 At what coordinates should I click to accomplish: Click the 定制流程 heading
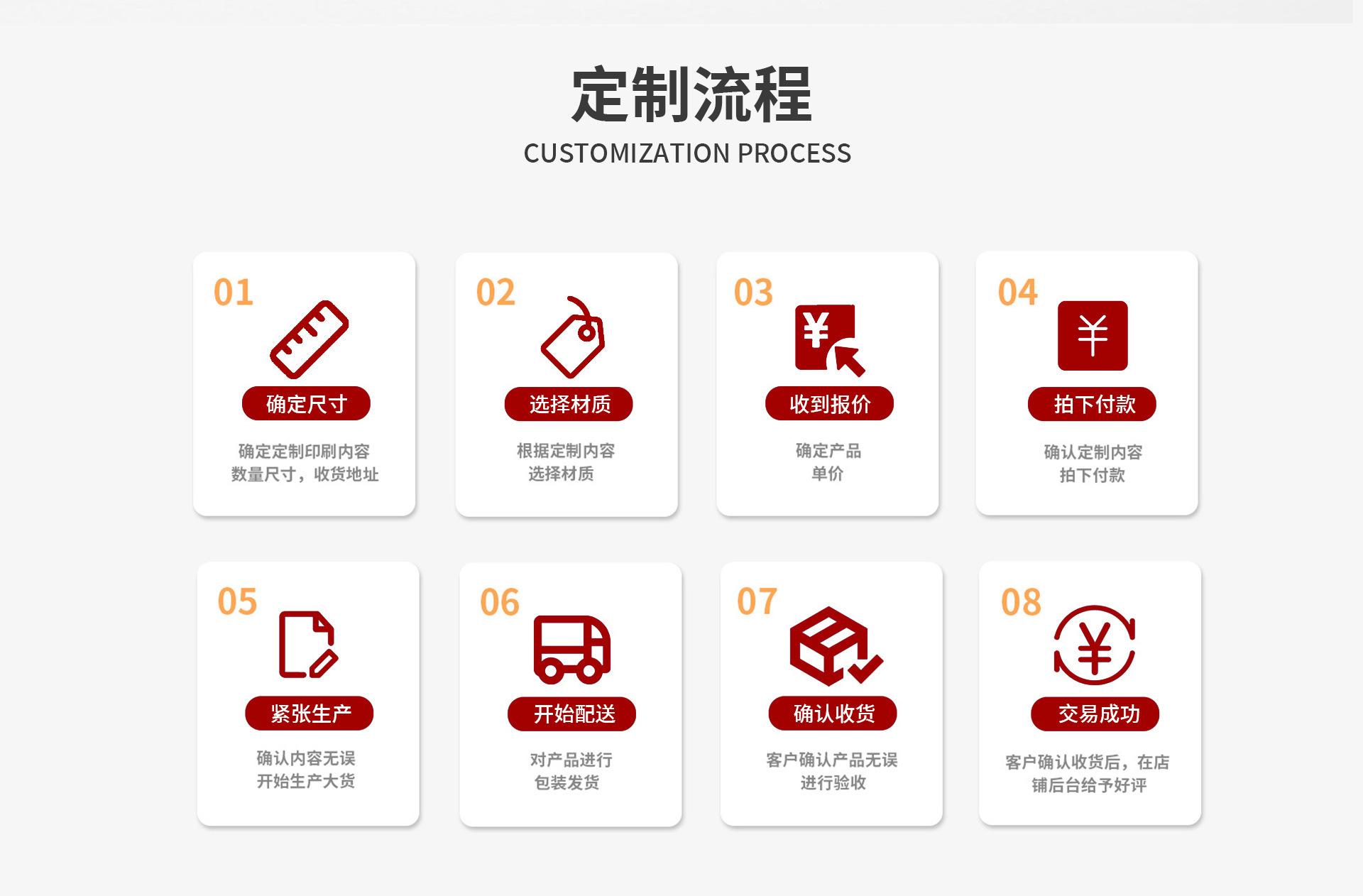(691, 94)
